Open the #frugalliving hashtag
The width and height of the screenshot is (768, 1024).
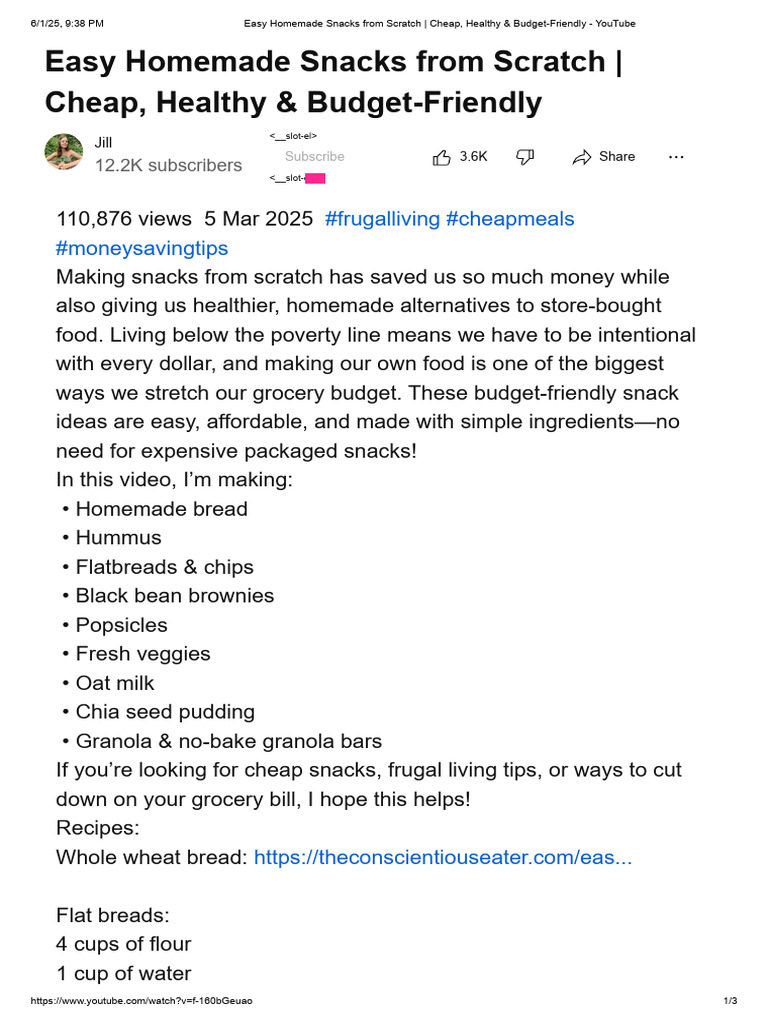pos(382,219)
